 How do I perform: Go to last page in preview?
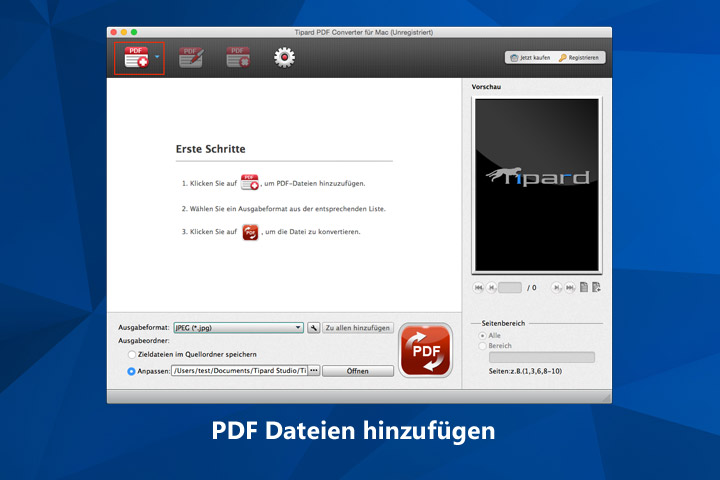tap(570, 288)
